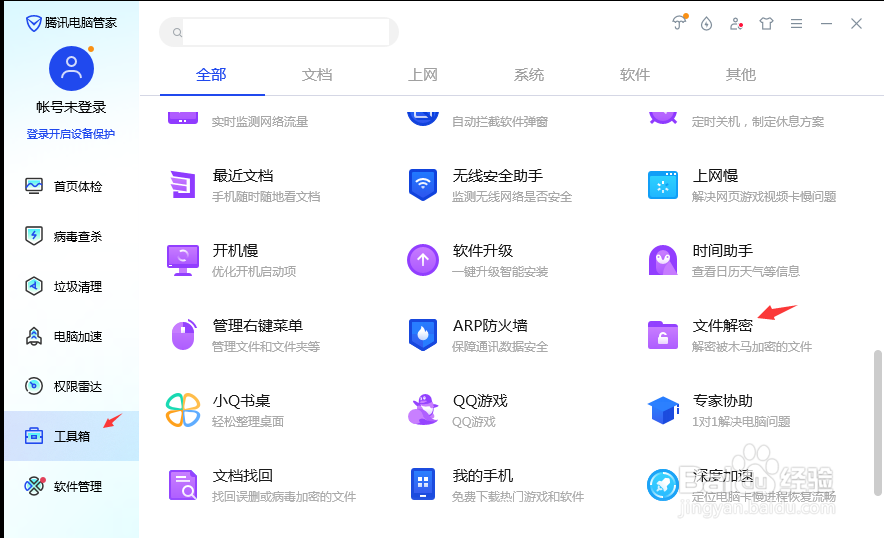Click the 查看日历天气等信息 description
Viewport: 884px width, 538px height.
pyautogui.click(x=746, y=272)
